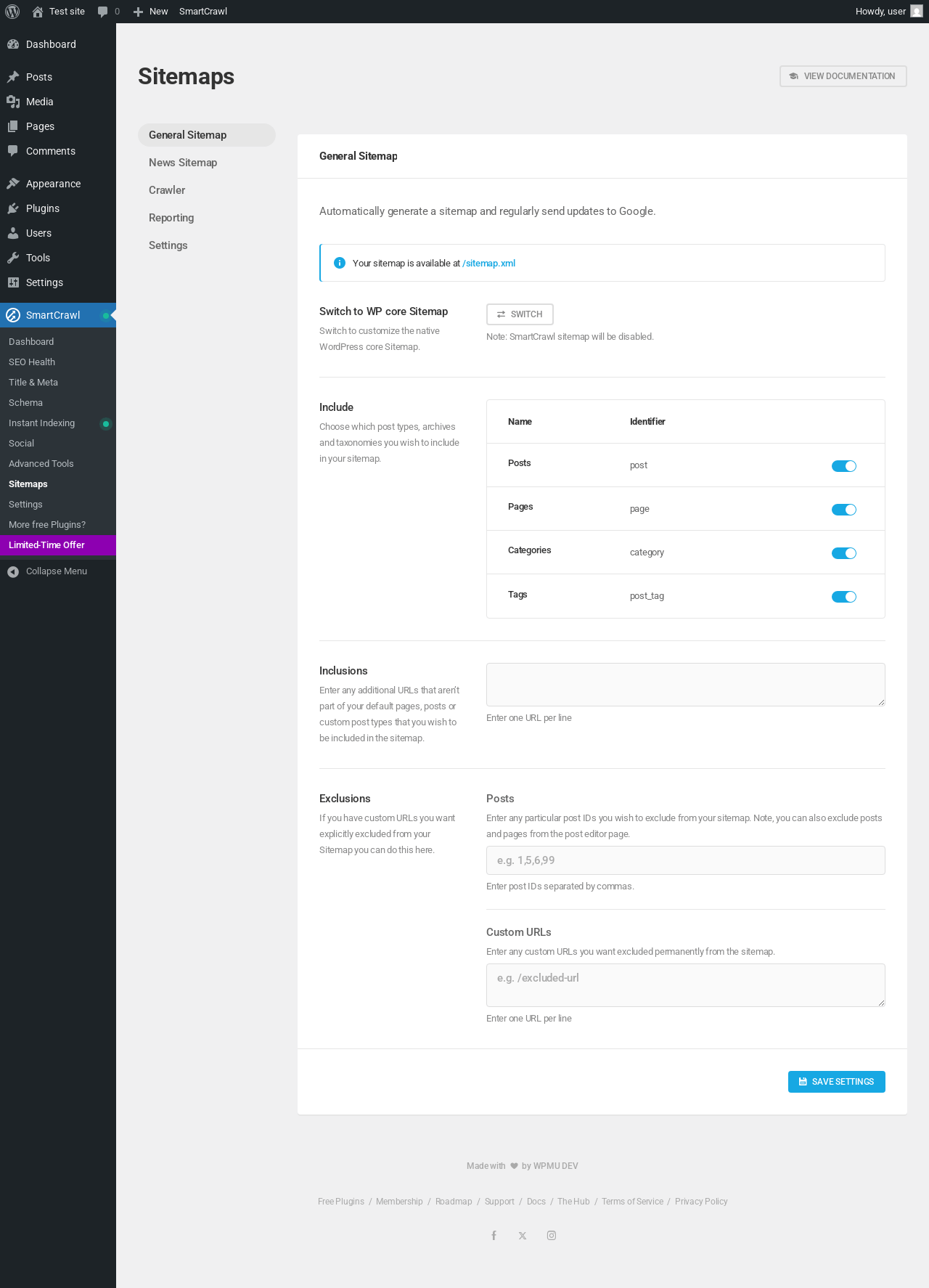This screenshot has height=1288, width=929.
Task: Click the X social icon in footer
Action: tap(523, 1236)
